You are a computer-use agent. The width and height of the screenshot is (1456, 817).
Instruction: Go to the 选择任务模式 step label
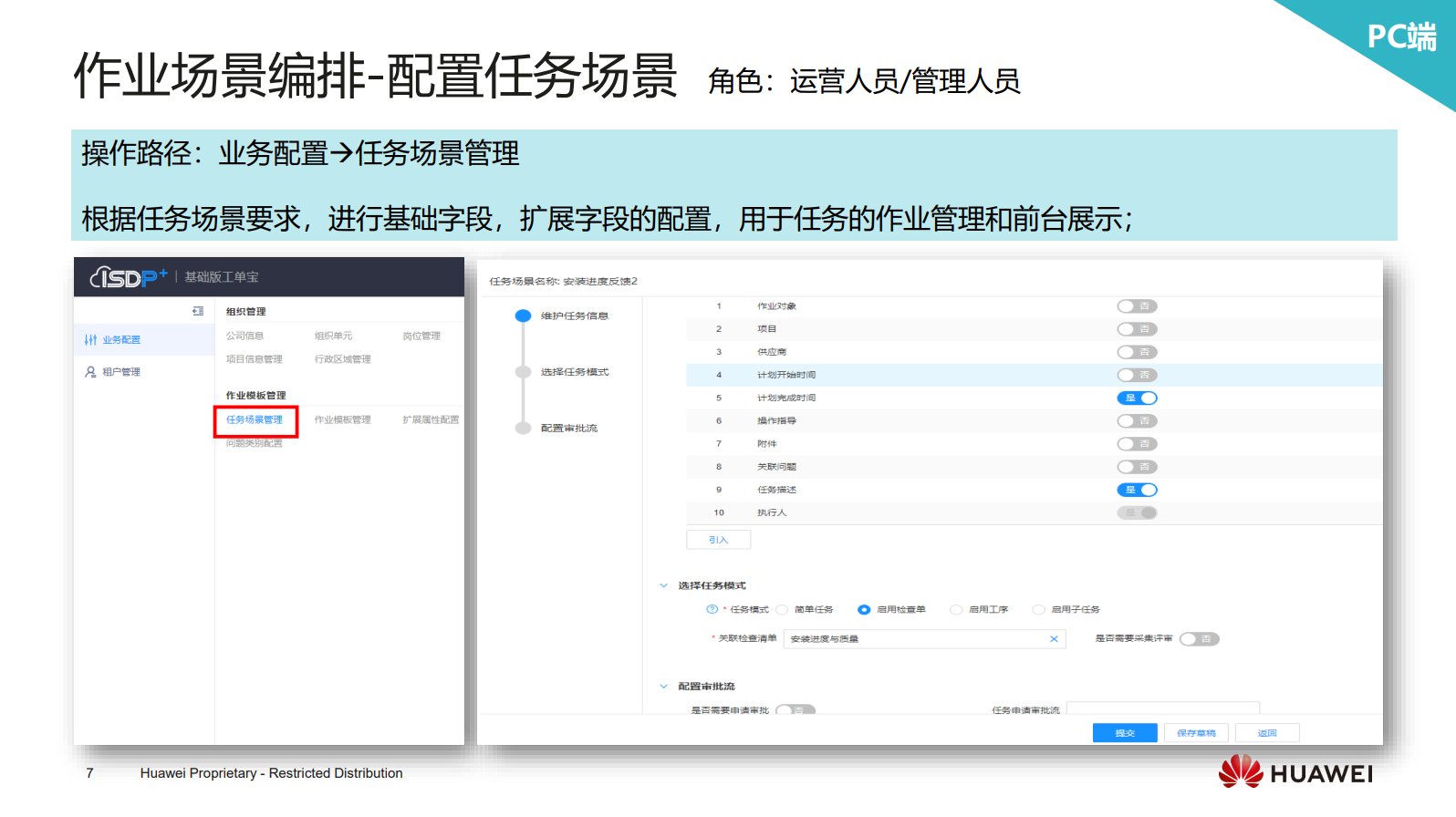click(x=575, y=372)
